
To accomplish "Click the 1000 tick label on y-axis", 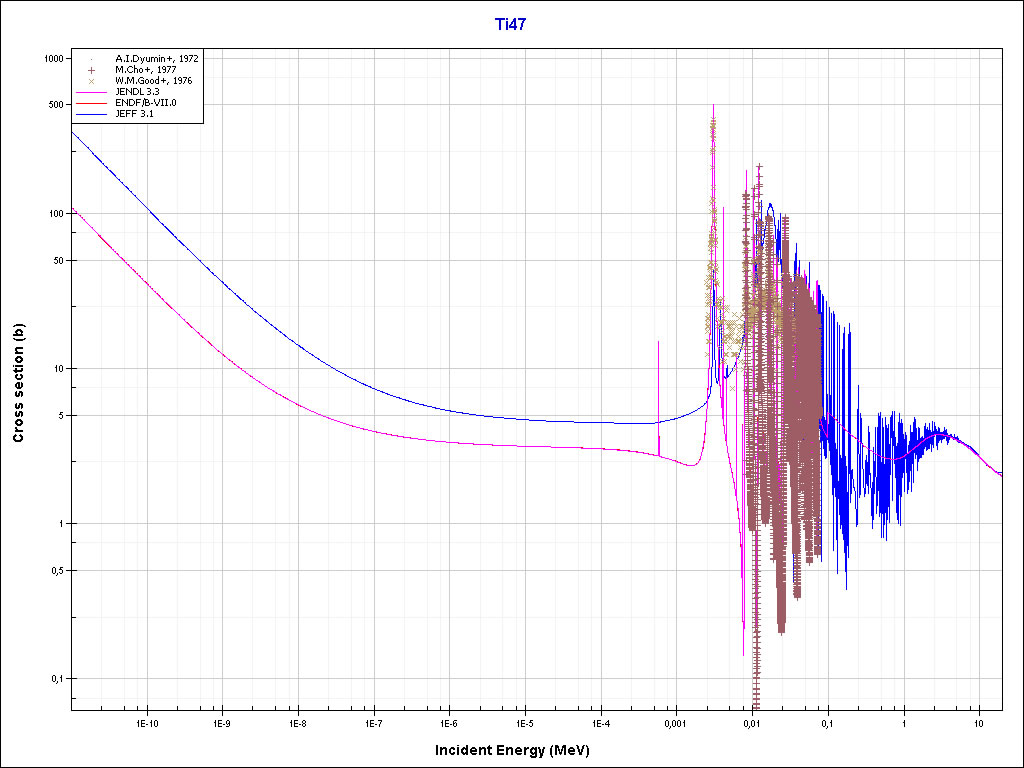I will pos(52,59).
